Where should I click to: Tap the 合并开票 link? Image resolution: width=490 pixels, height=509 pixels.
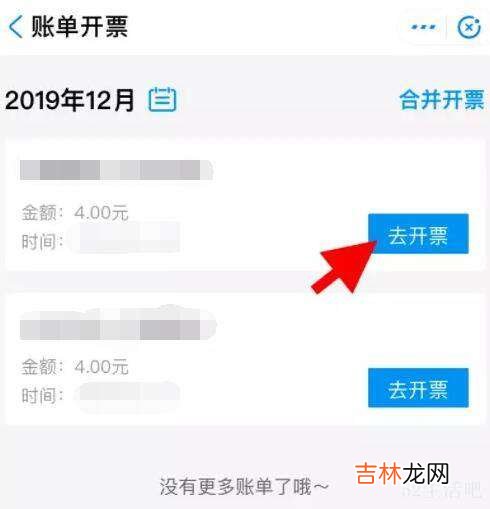coord(442,100)
